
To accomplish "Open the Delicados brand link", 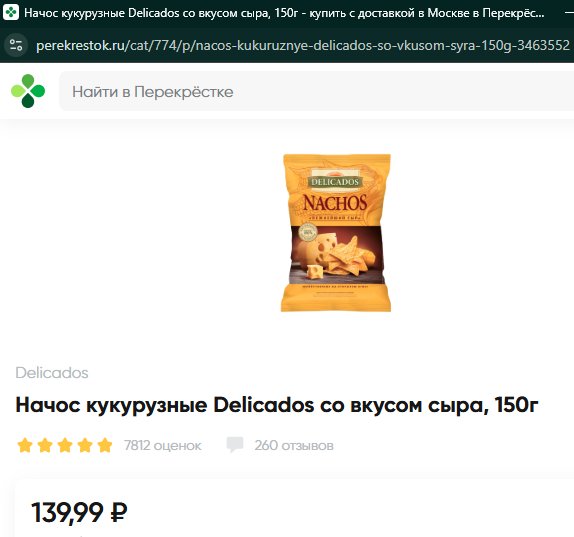I will tap(52, 373).
